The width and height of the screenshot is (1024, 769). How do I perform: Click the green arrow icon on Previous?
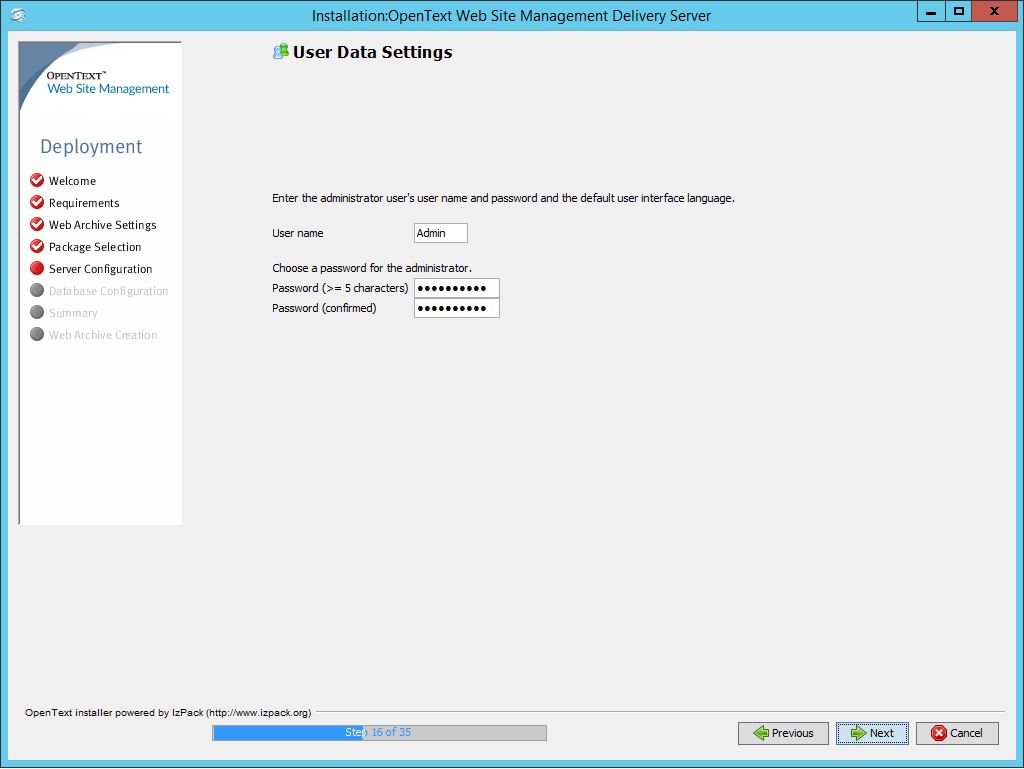[x=761, y=733]
